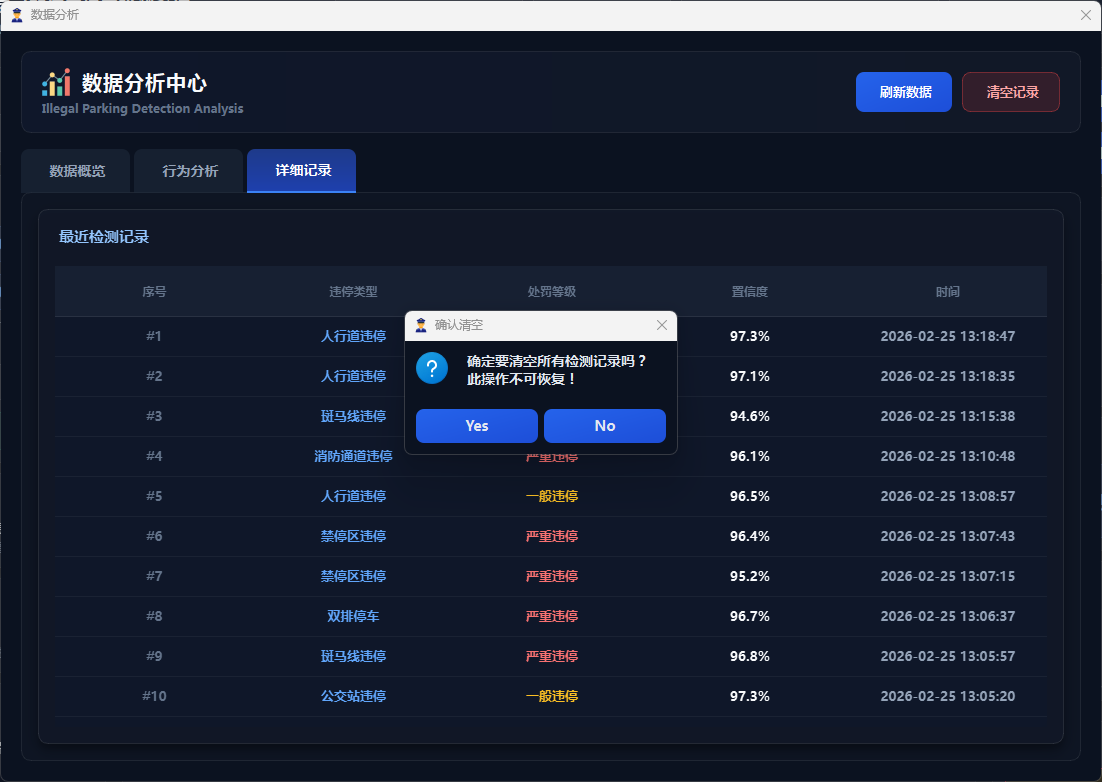1102x782 pixels.
Task: Select row #5 人行道违停 entry
Action: (x=353, y=496)
